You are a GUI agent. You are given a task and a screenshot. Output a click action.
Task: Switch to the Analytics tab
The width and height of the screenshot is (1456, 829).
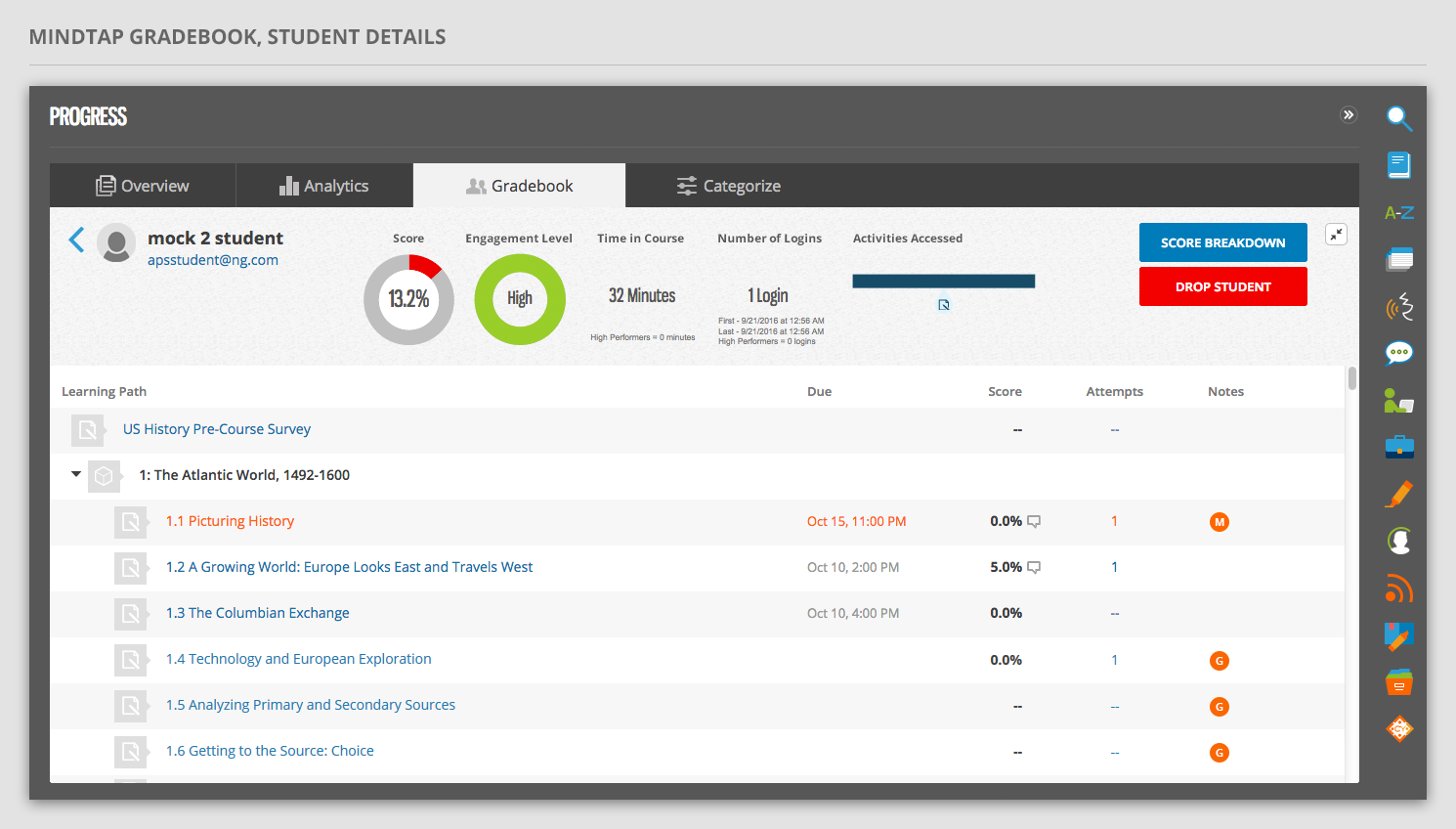[x=324, y=186]
